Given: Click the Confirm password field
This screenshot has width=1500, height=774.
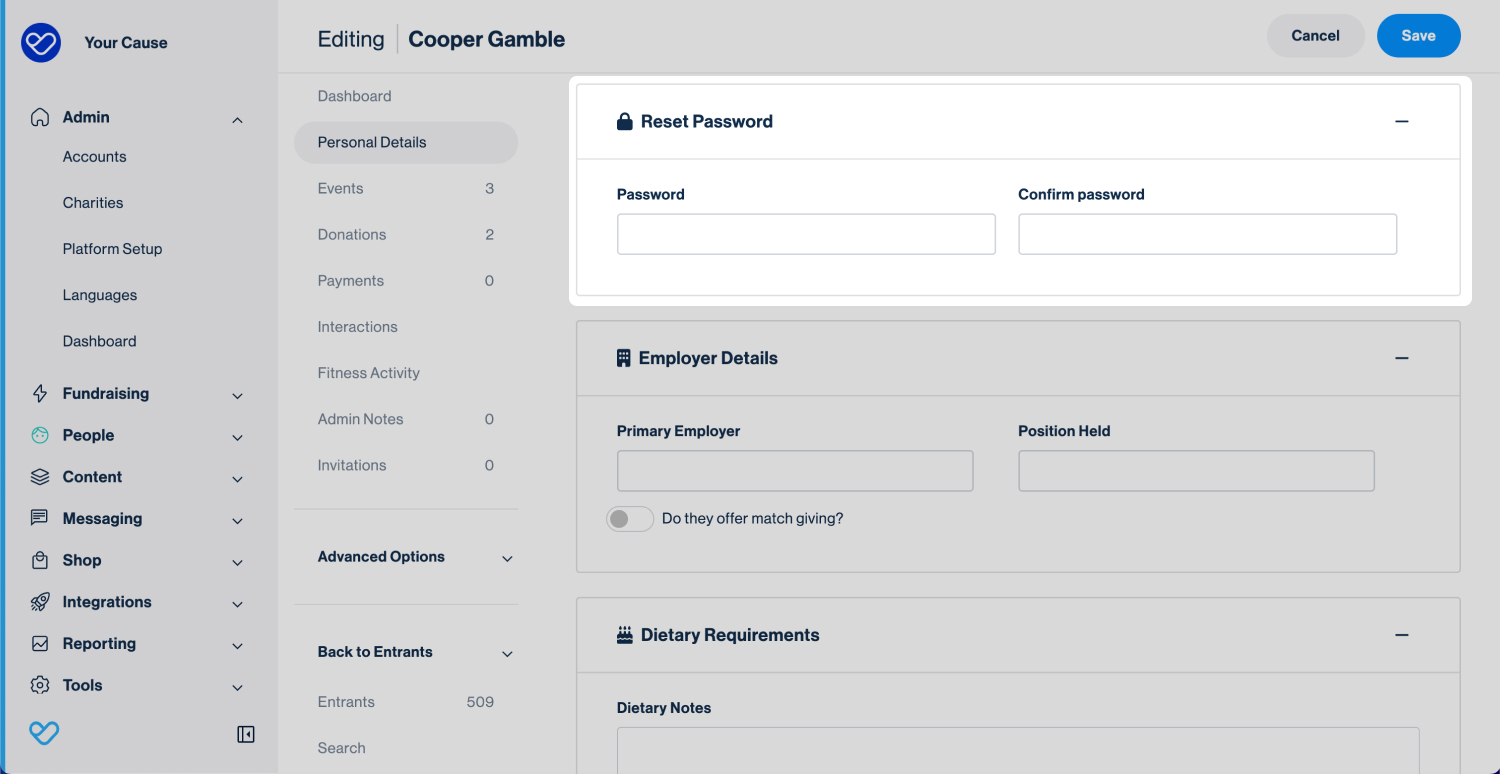Looking at the screenshot, I should click(x=1207, y=235).
